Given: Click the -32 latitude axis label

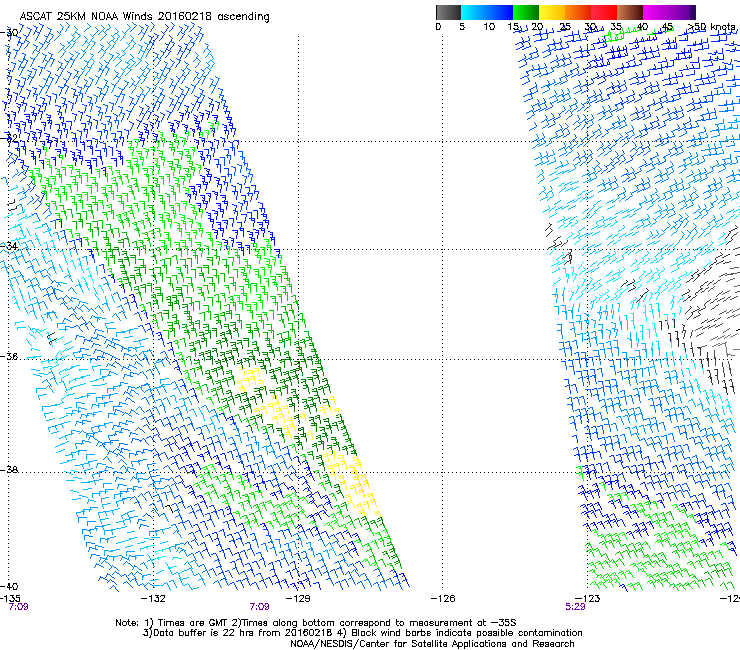Looking at the screenshot, I should 9,138.
